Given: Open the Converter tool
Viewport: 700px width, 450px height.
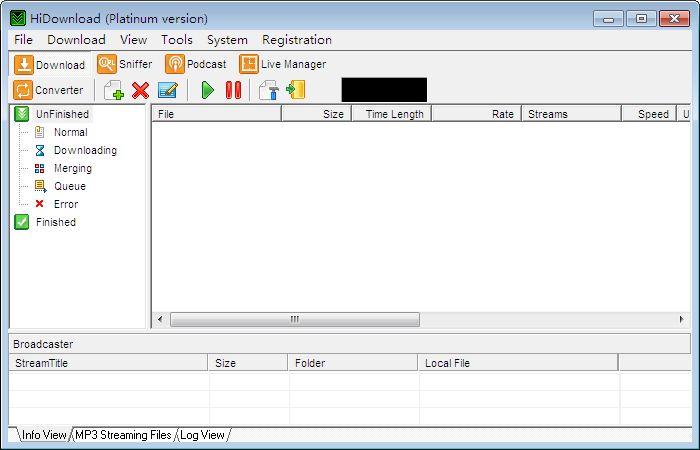Looking at the screenshot, I should tap(48, 90).
